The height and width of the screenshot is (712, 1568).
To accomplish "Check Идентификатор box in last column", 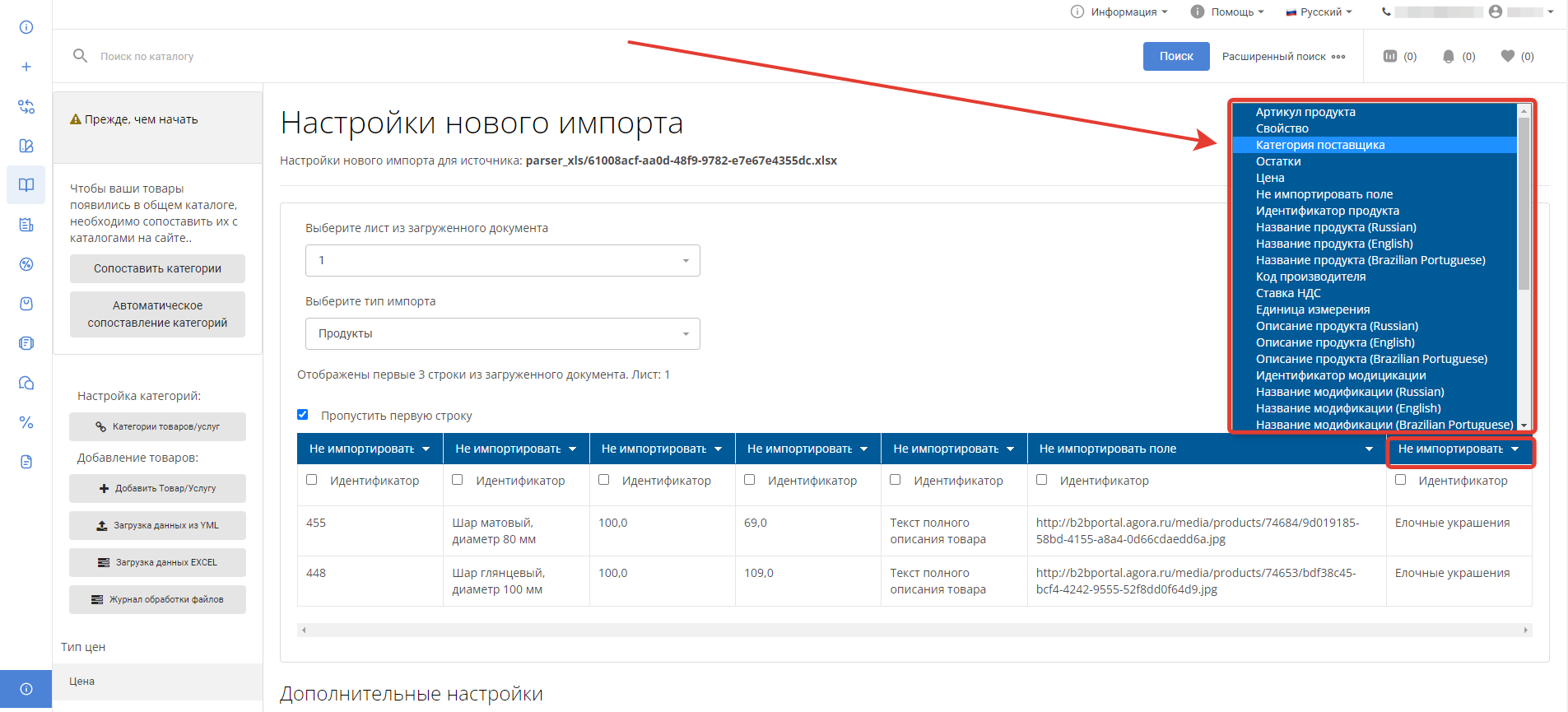I will pos(1400,480).
